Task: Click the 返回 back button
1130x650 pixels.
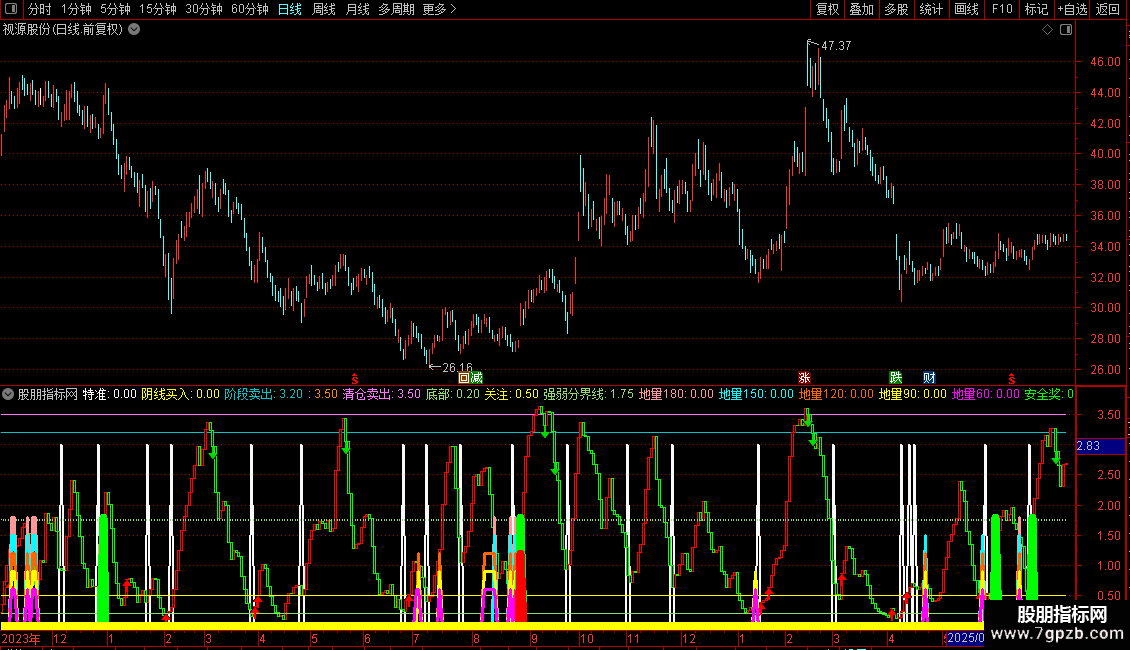Action: 1108,9
